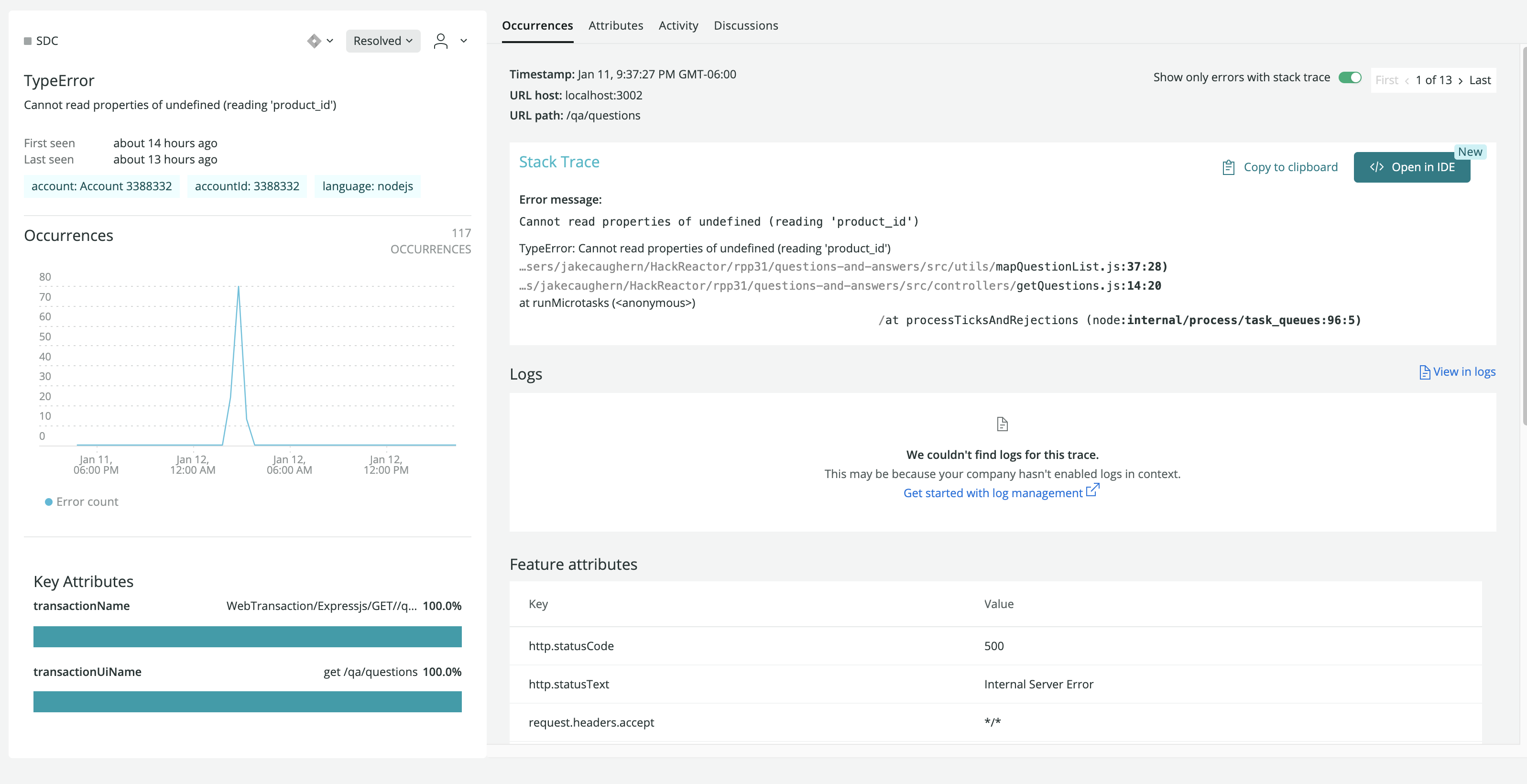The width and height of the screenshot is (1527, 784).
Task: Click the request.headers.accept key
Action: coord(591,722)
